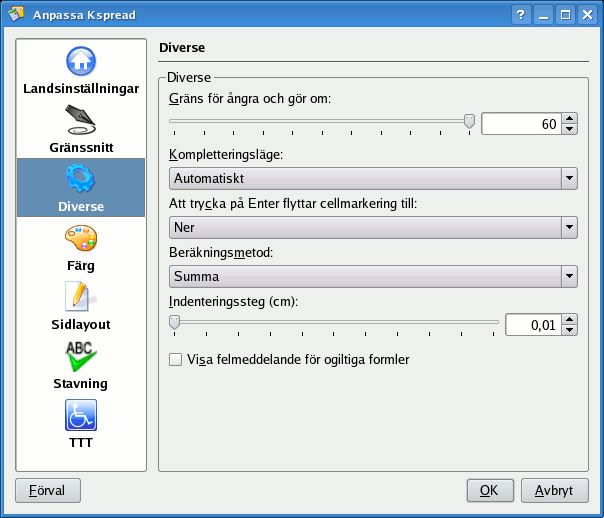
Task: Enable Visa felmeddelande för ogiltiga formler
Action: [x=177, y=359]
